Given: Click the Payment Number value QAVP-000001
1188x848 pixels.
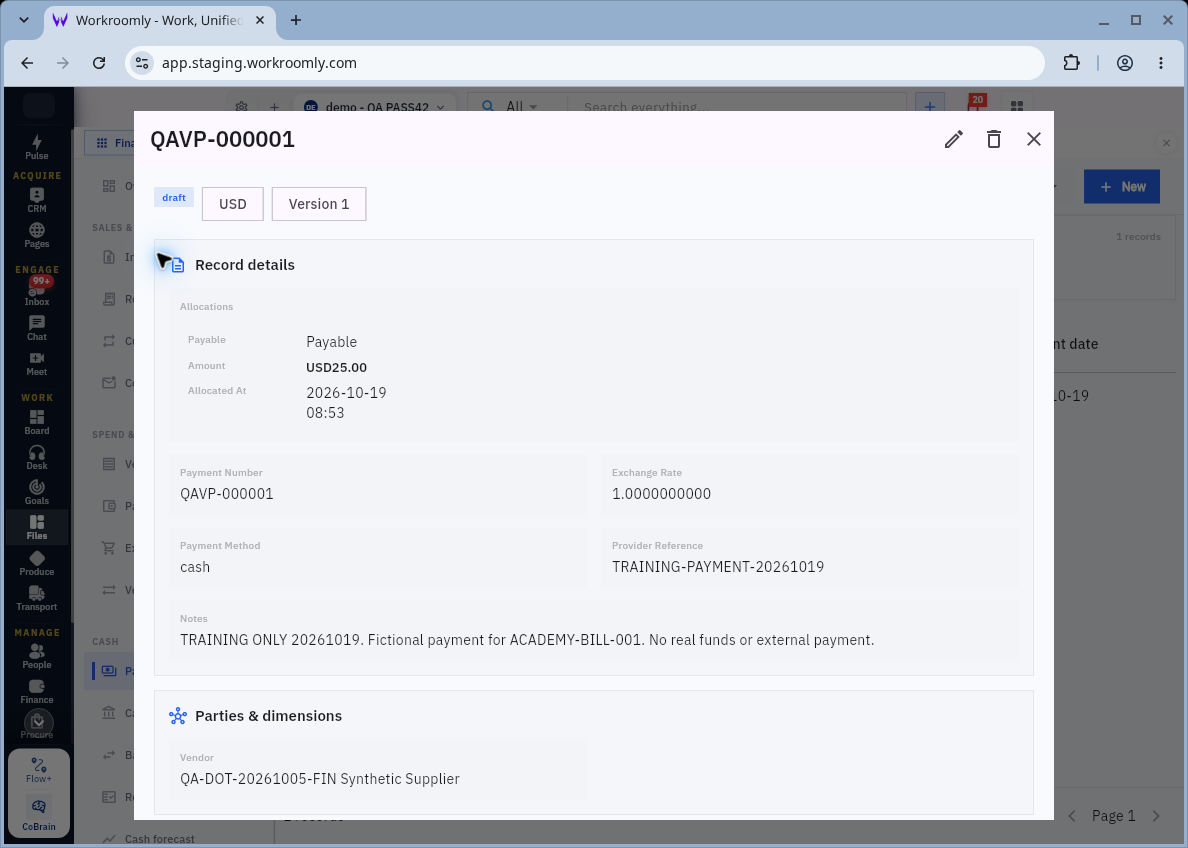Looking at the screenshot, I should [x=227, y=494].
